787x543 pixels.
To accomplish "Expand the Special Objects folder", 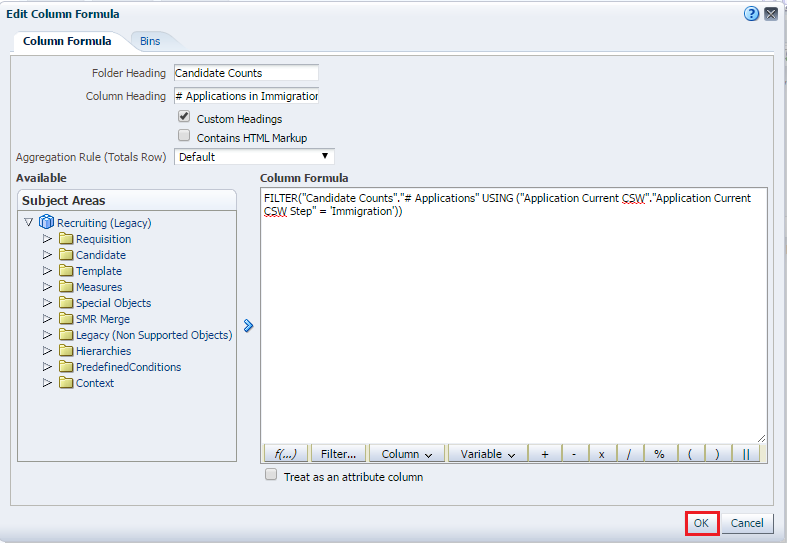I will pos(47,303).
